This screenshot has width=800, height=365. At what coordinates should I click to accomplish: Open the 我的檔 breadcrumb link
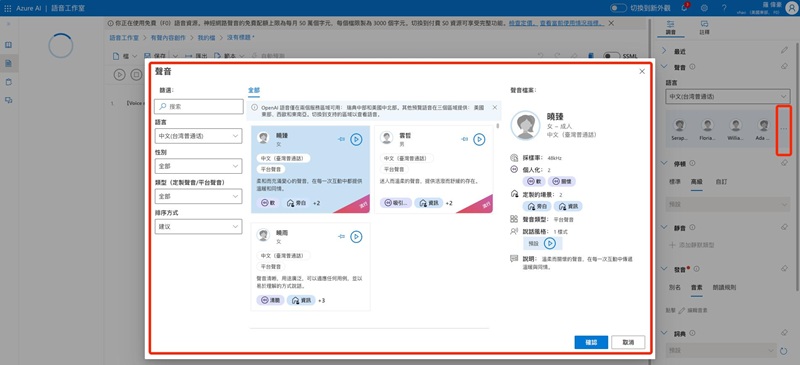point(207,38)
